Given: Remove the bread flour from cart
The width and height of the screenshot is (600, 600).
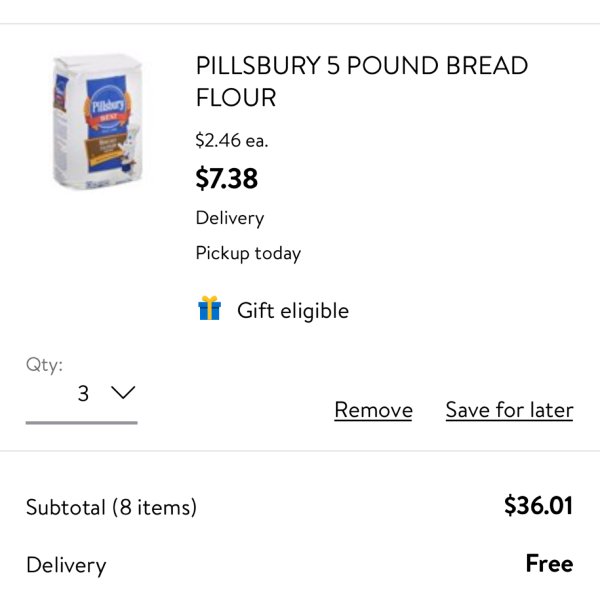Looking at the screenshot, I should click(x=373, y=410).
